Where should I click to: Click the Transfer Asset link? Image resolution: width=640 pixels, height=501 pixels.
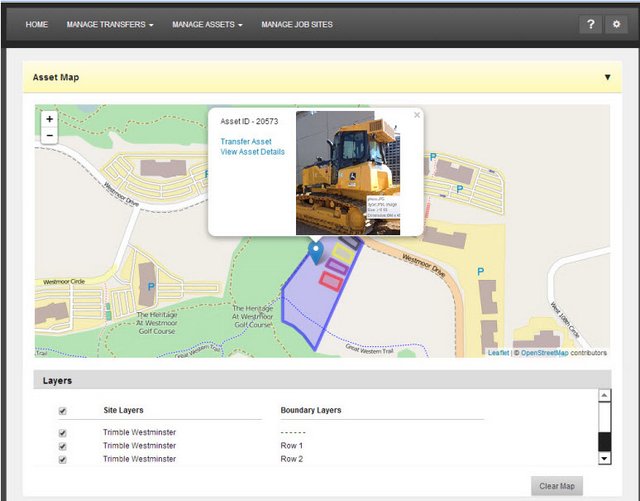coord(246,142)
